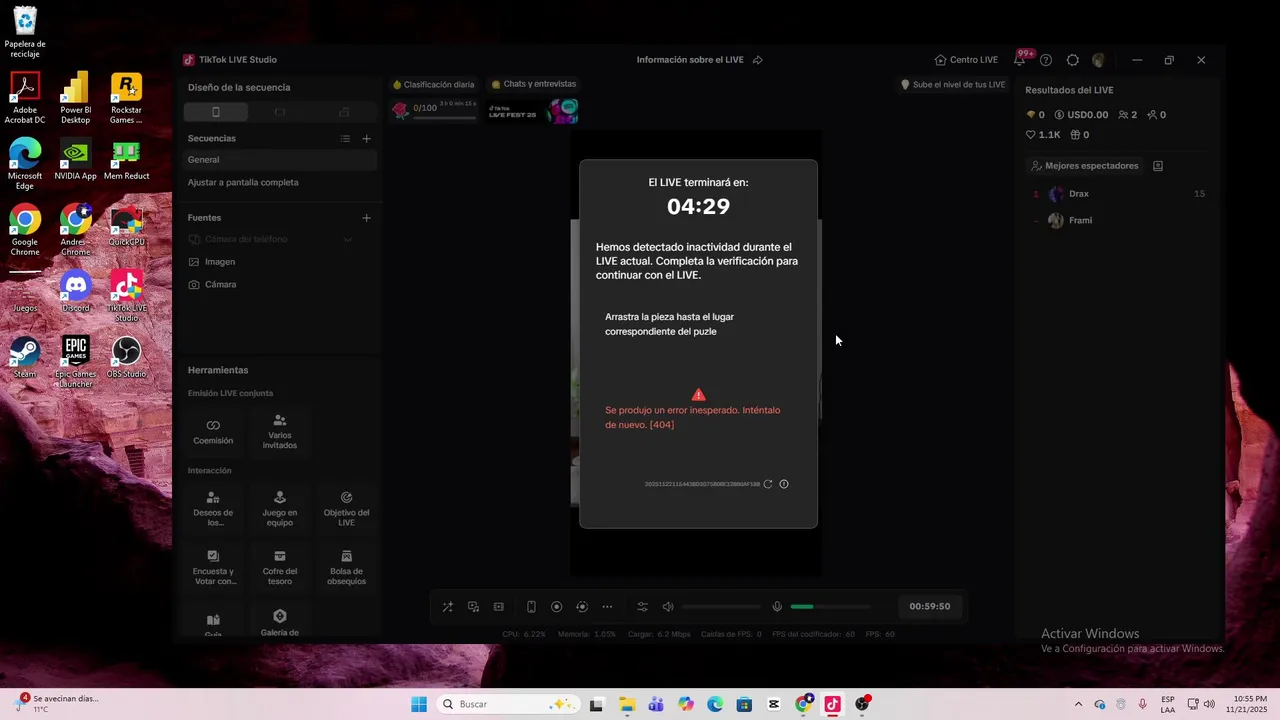Adjust the speaker volume slider
Screen dimensions: 1280x720
click(722, 607)
